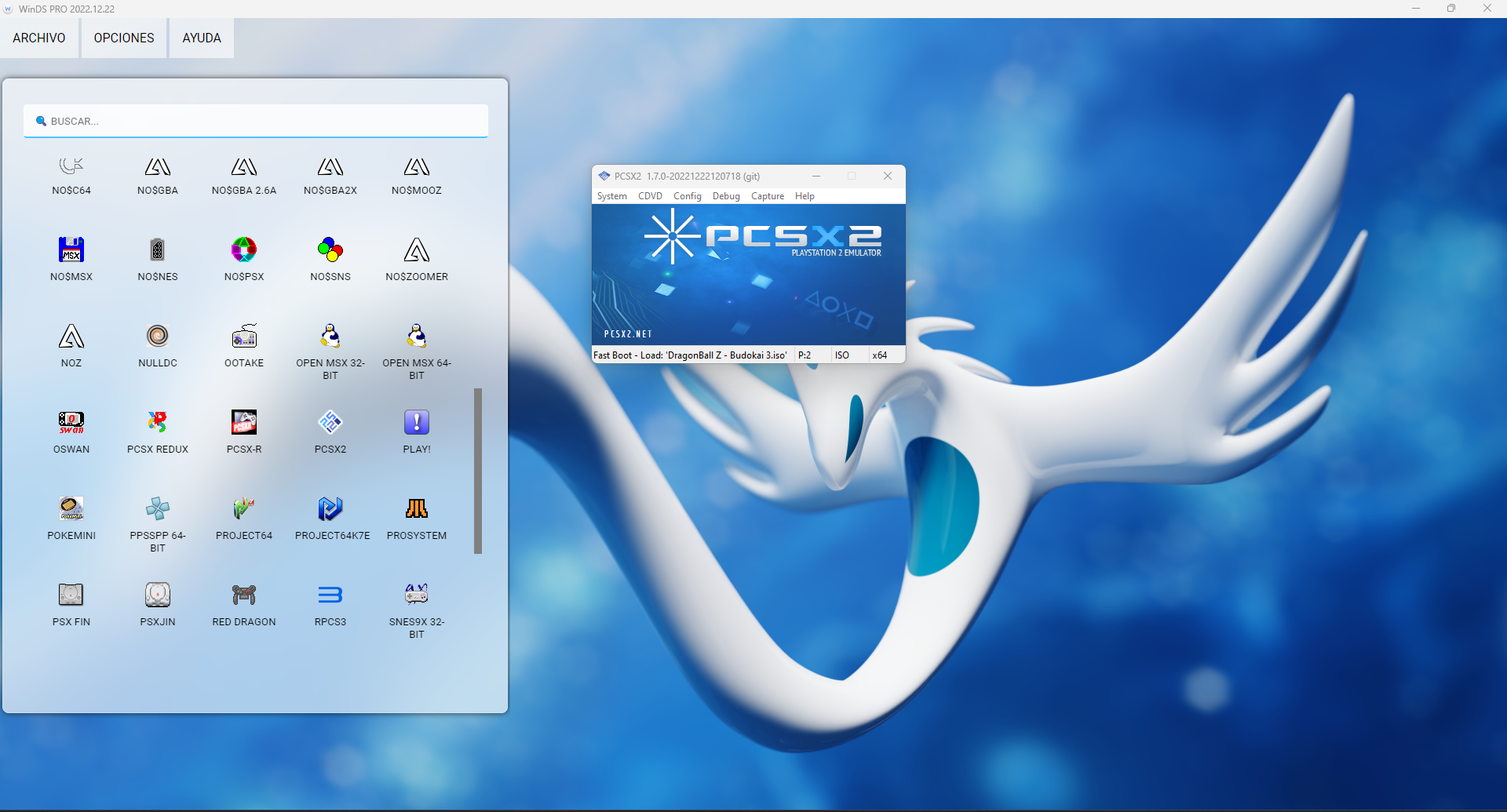1507x812 pixels.
Task: Select the NO$GBA 2.6A icon
Action: click(x=244, y=166)
